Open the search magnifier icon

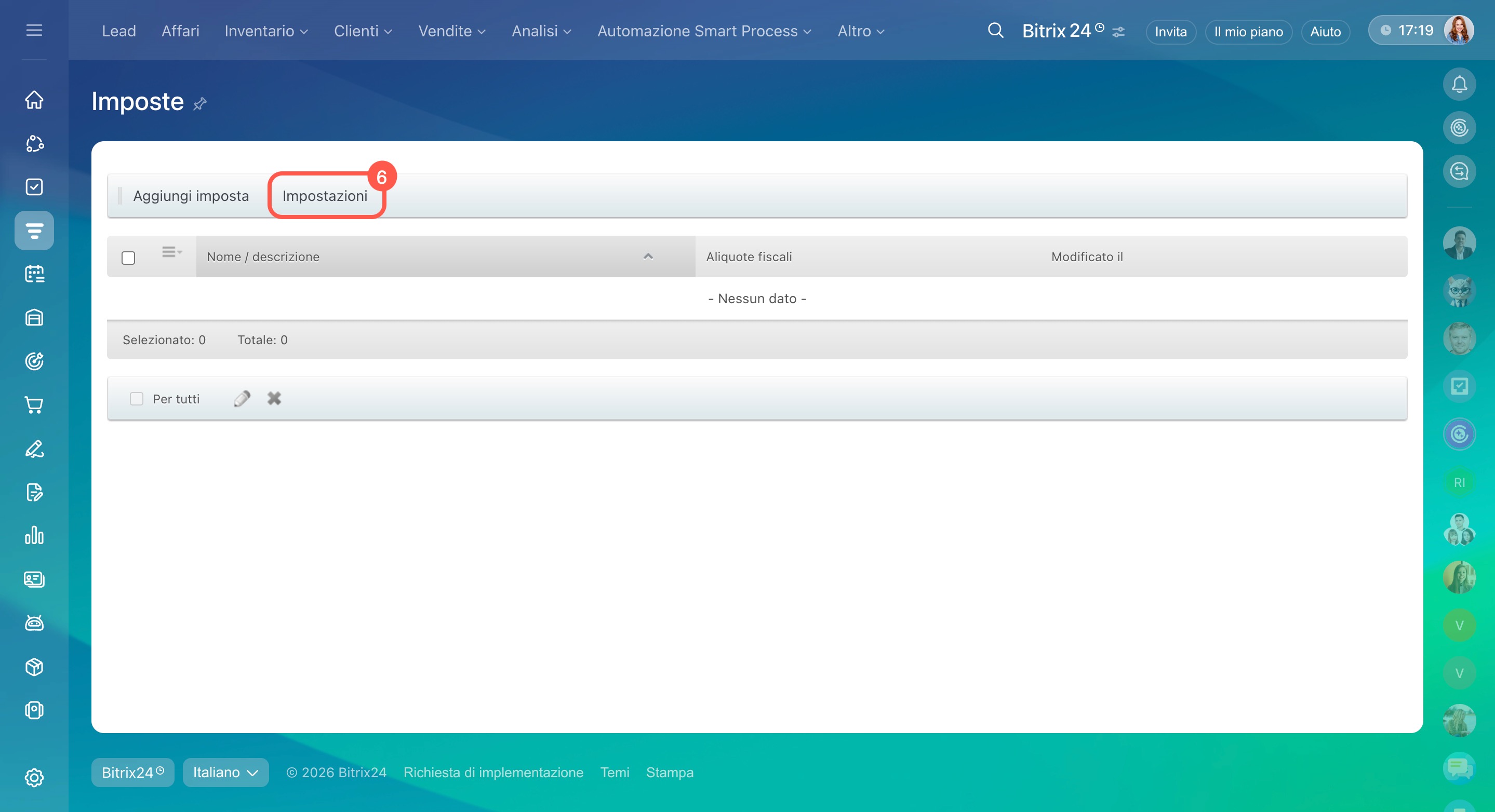[x=995, y=31]
